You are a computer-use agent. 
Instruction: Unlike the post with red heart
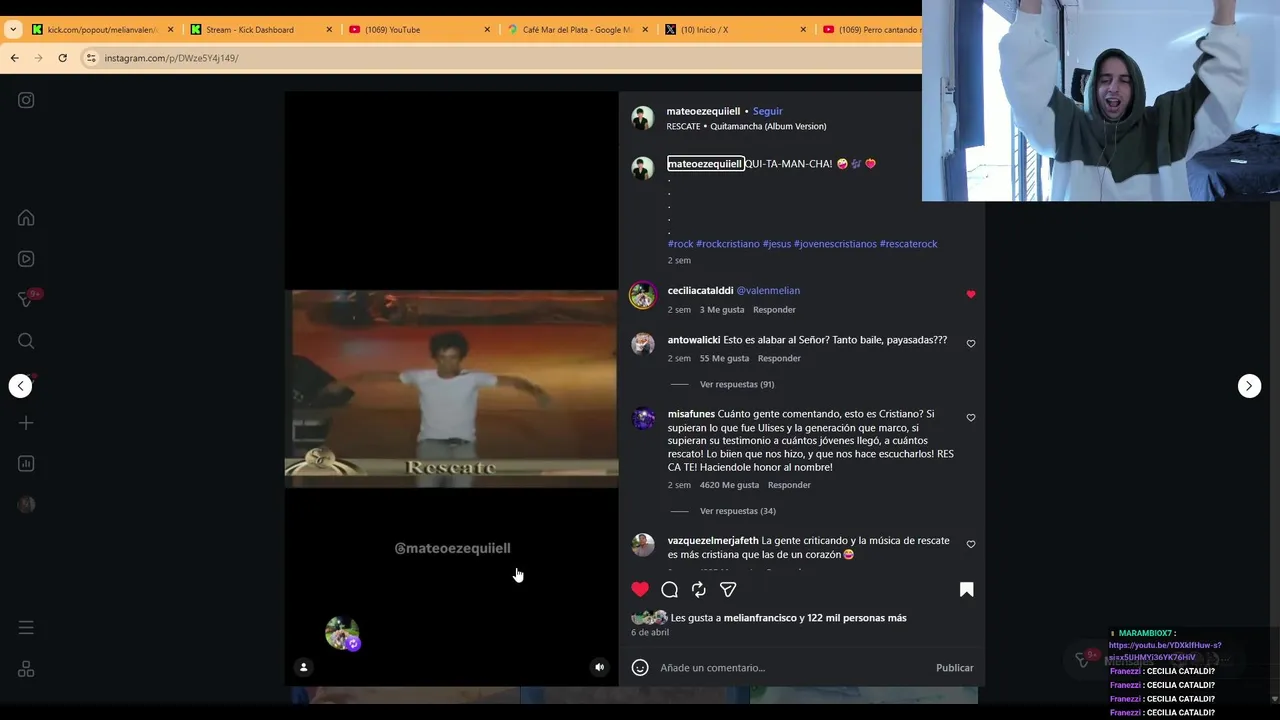click(x=640, y=590)
